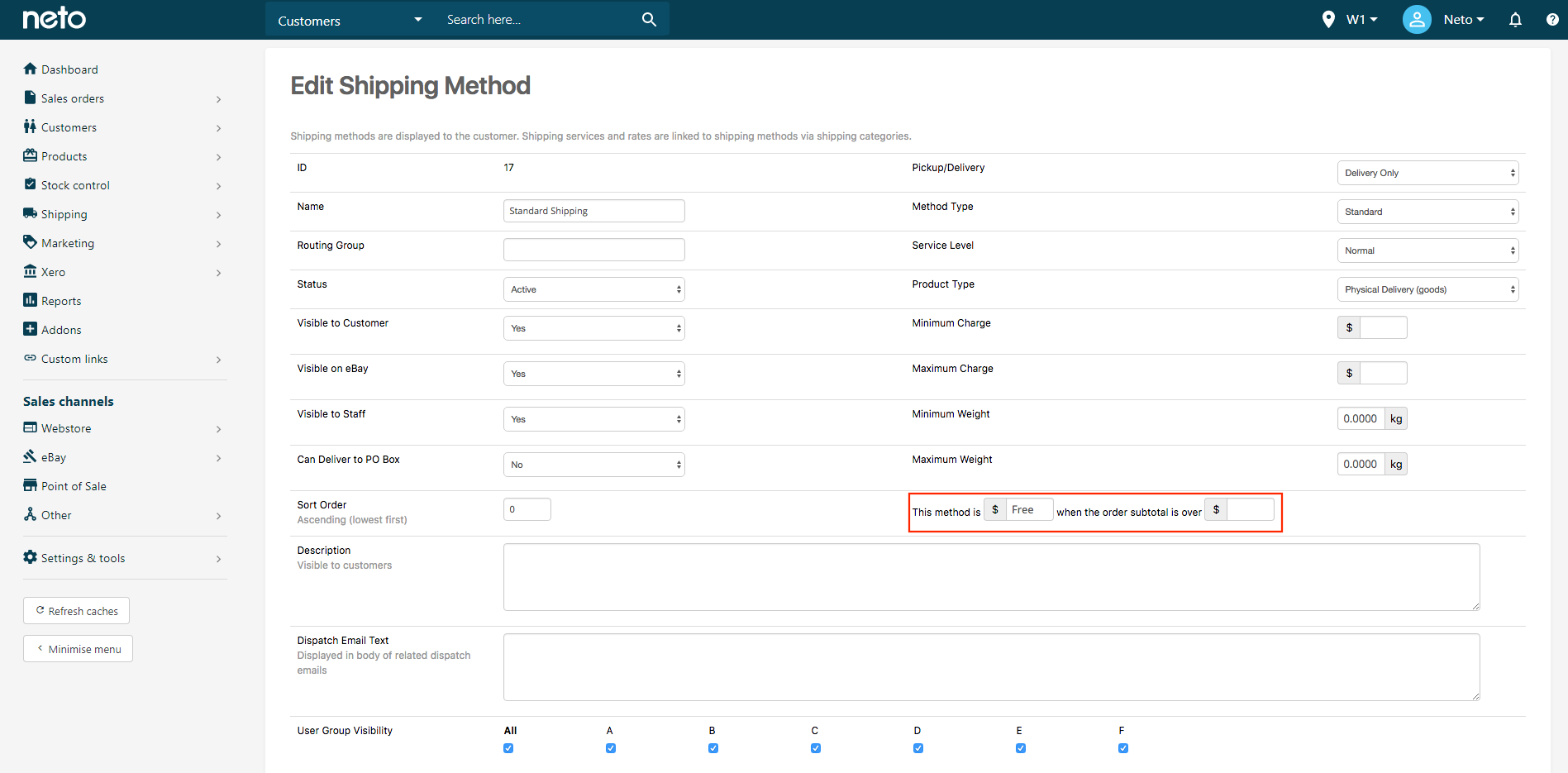
Task: Open the Status dropdown
Action: point(594,289)
